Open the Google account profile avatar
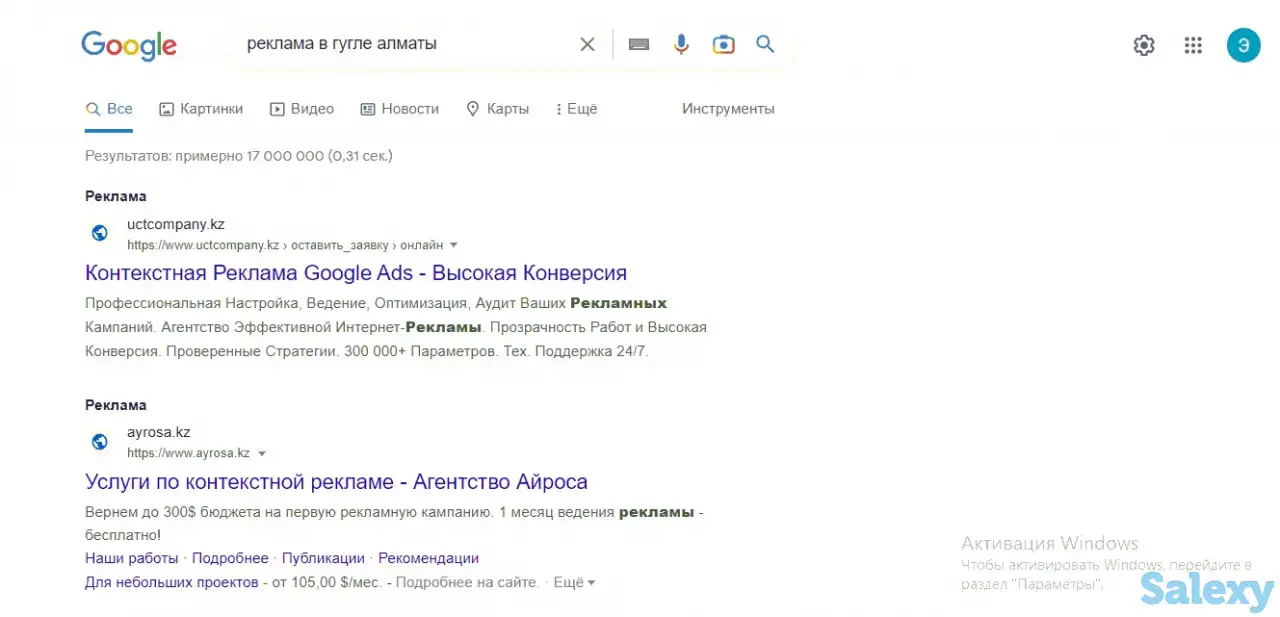1280x617 pixels. point(1243,44)
